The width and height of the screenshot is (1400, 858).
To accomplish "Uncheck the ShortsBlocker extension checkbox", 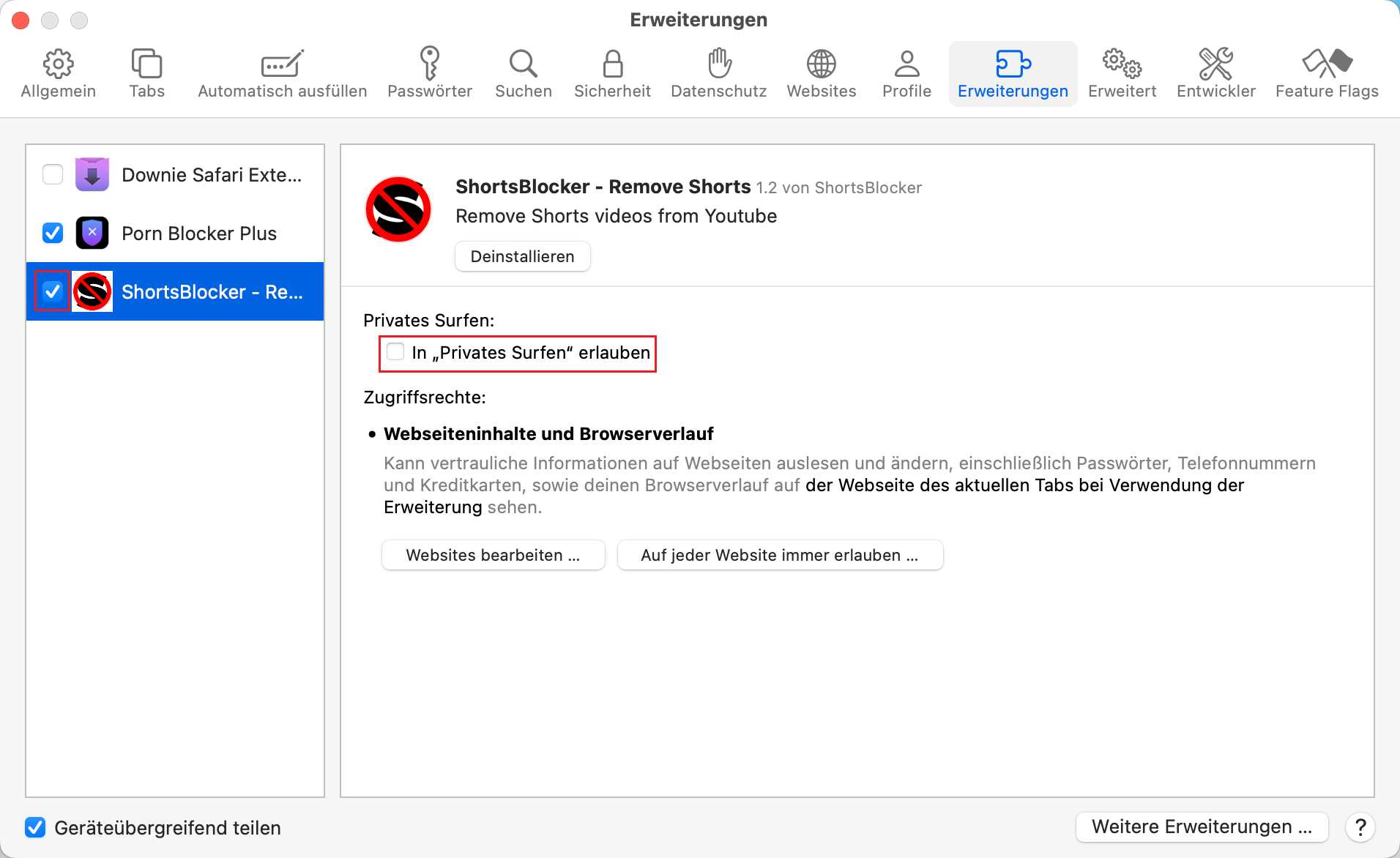I will tap(53, 291).
